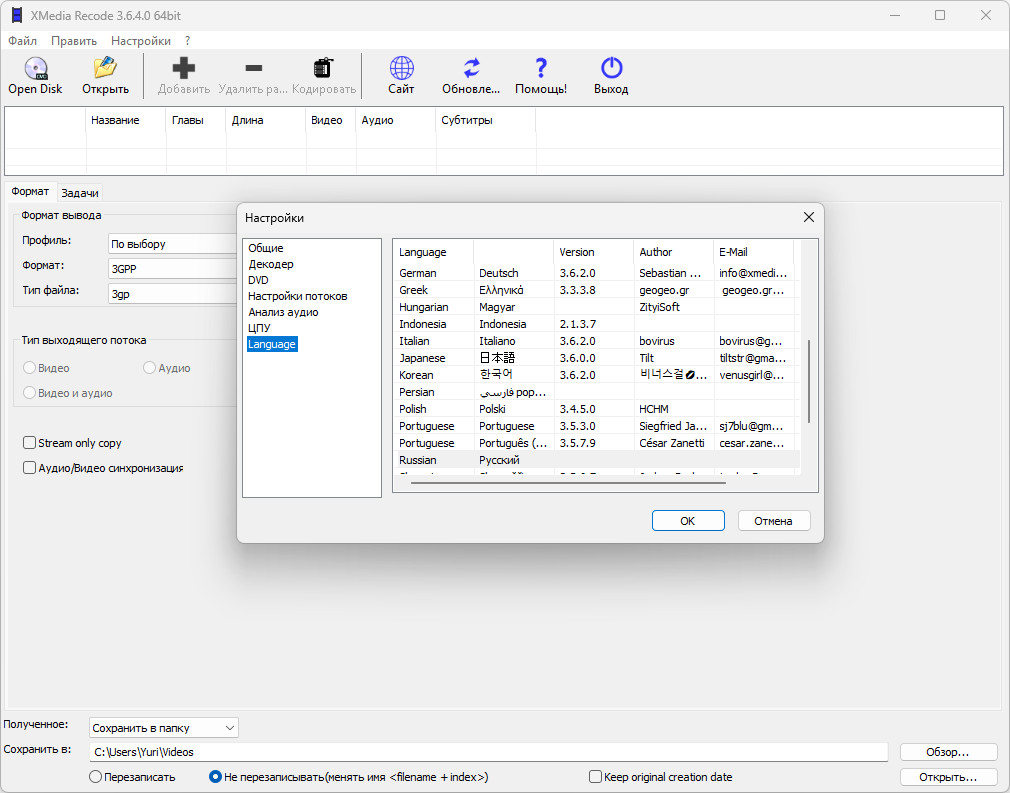Screen dimensions: 1010x793
Task: Confirm settings with OK button
Action: [x=688, y=521]
